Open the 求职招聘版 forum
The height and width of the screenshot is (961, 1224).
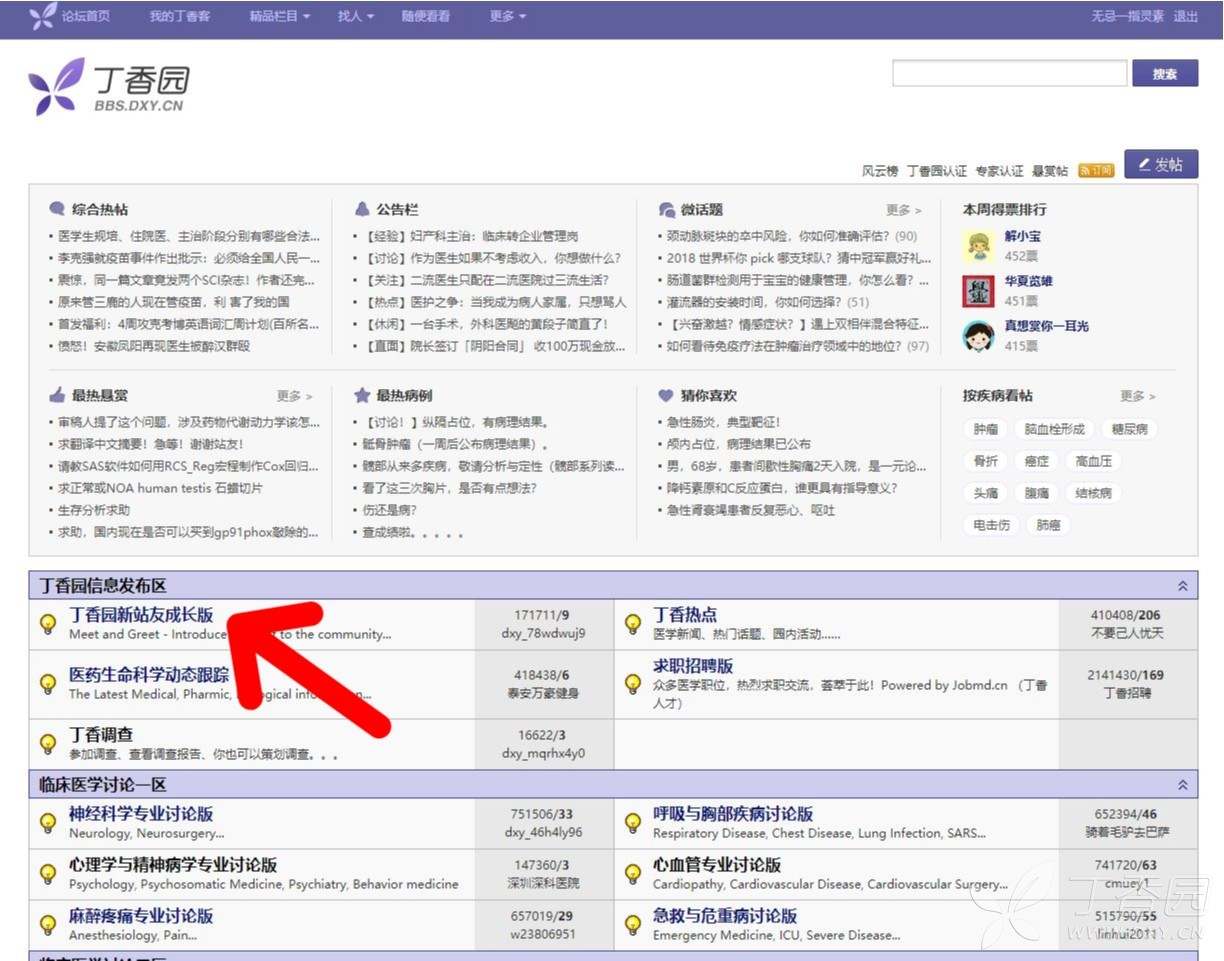point(693,666)
